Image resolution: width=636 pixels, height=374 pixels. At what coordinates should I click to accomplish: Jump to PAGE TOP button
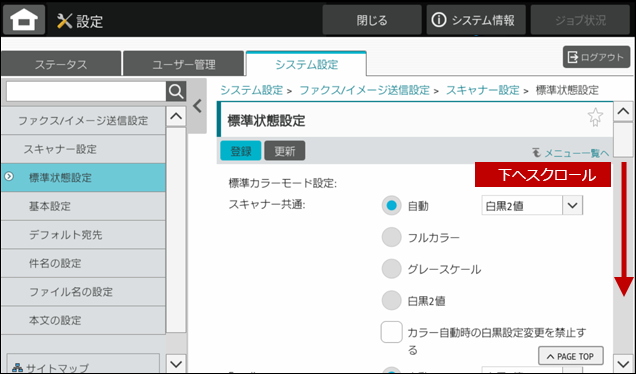coord(571,356)
